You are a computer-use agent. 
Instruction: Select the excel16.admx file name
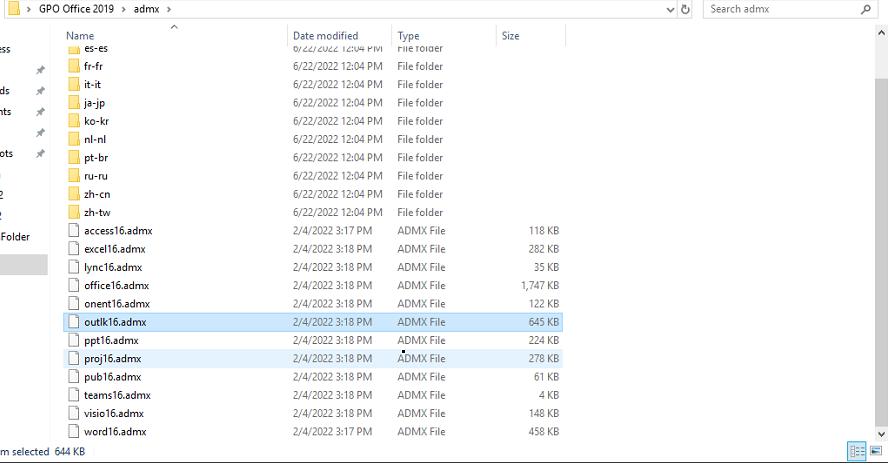115,248
